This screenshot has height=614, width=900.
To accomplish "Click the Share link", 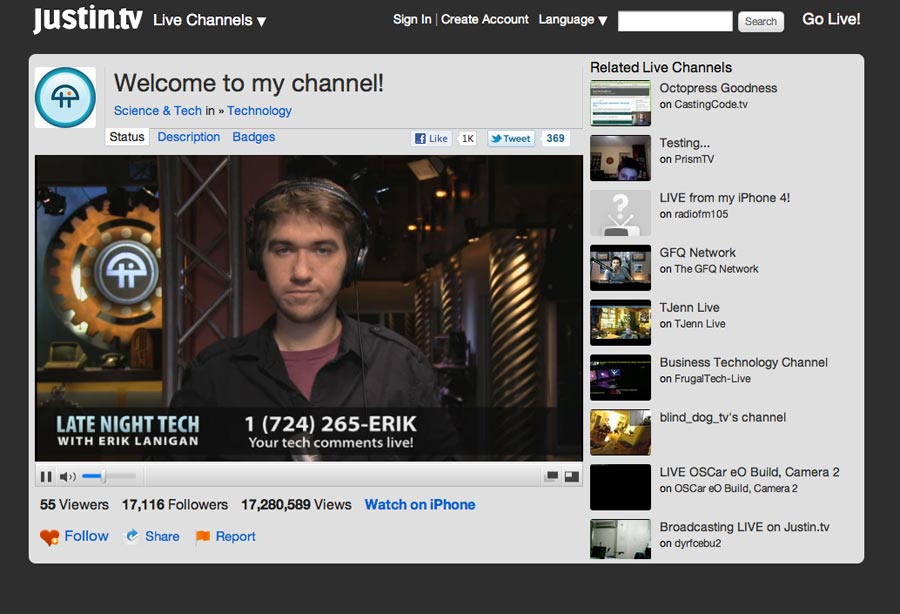I will pos(162,537).
